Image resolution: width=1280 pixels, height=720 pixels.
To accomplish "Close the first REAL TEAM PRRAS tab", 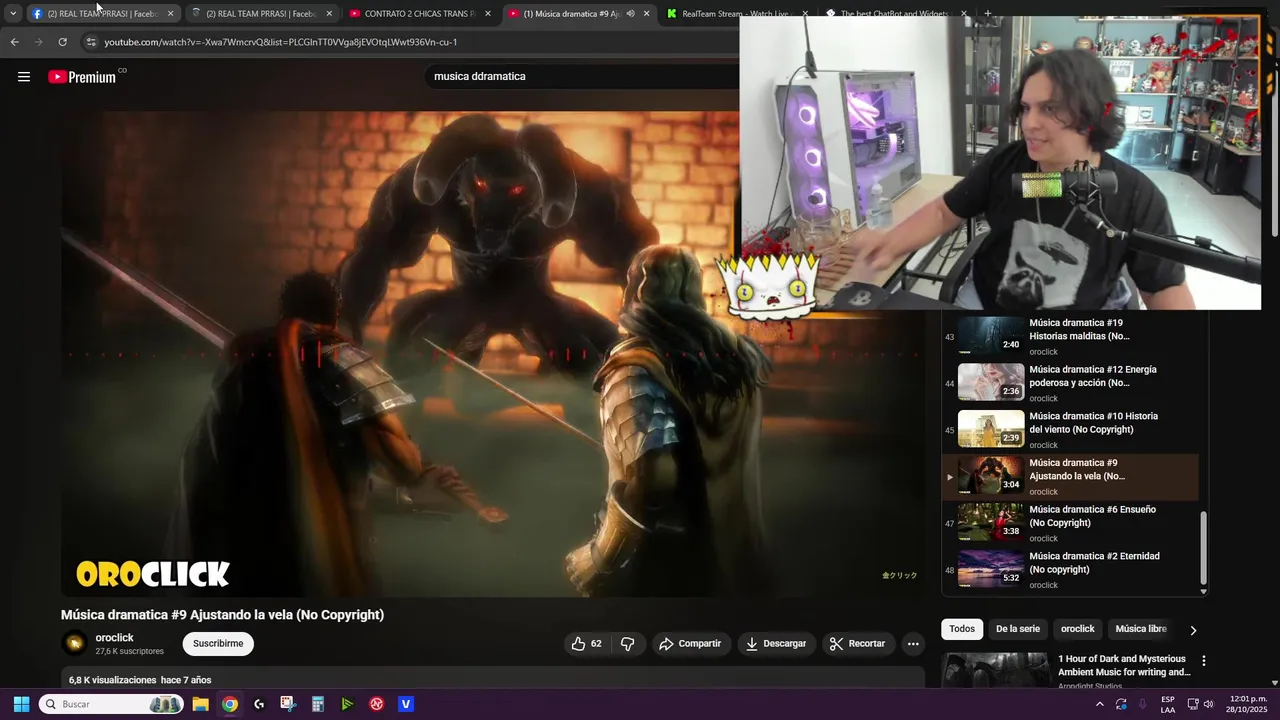I will point(170,14).
